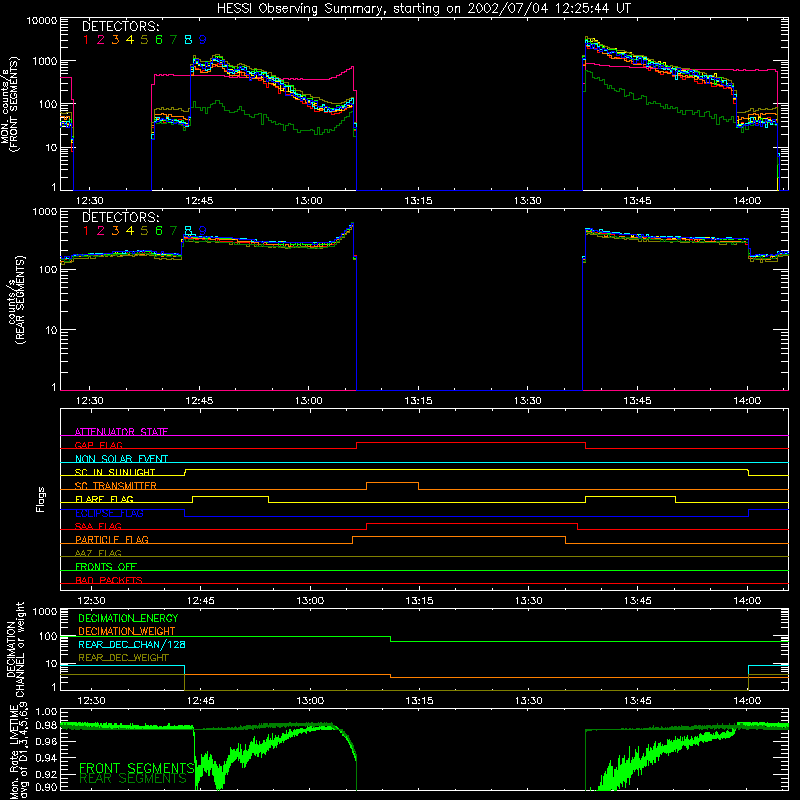This screenshot has height=800, width=800.
Task: Click 13:45 tick below front segments plot
Action: click(x=637, y=201)
